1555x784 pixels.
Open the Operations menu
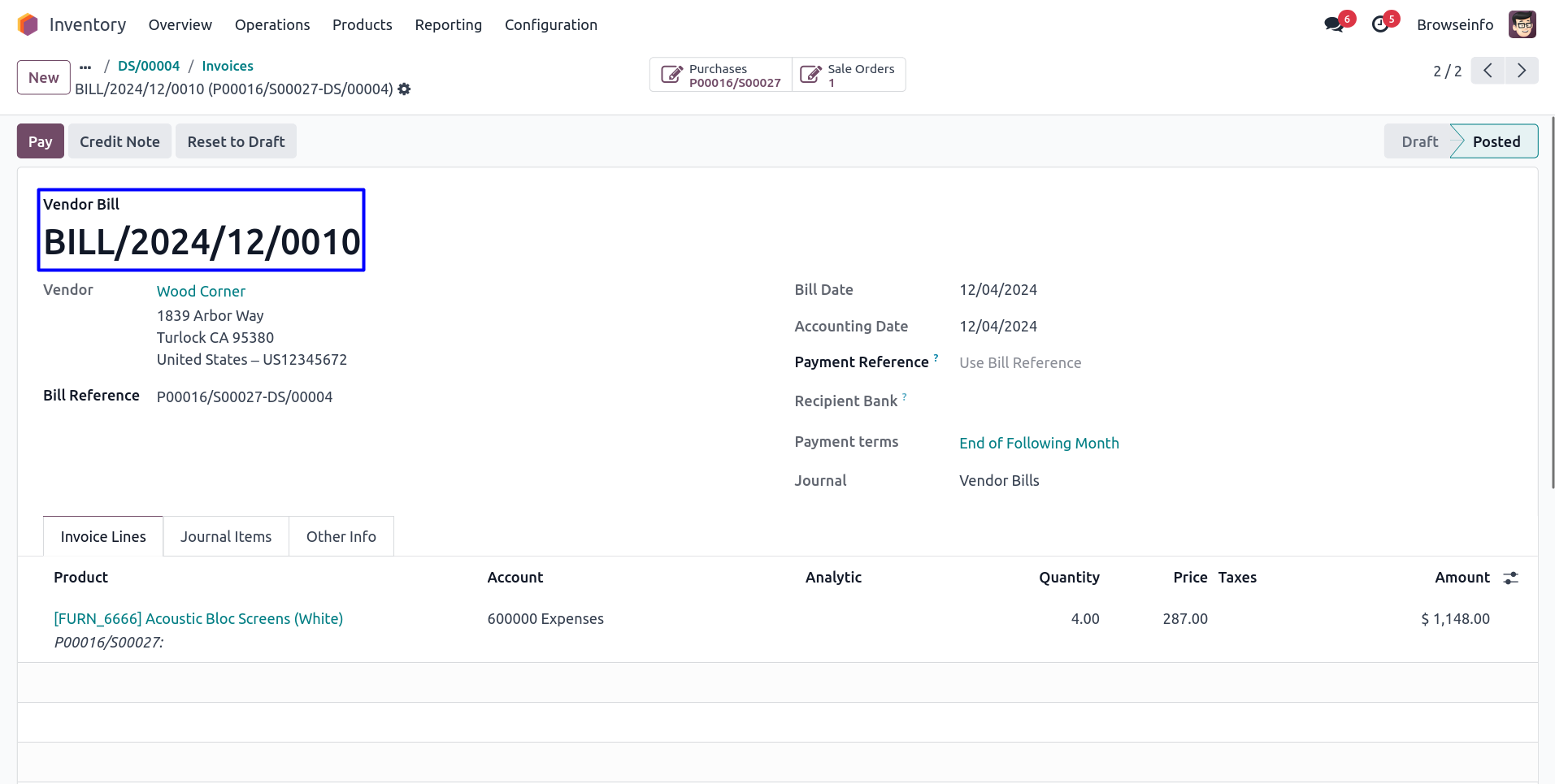coord(272,25)
